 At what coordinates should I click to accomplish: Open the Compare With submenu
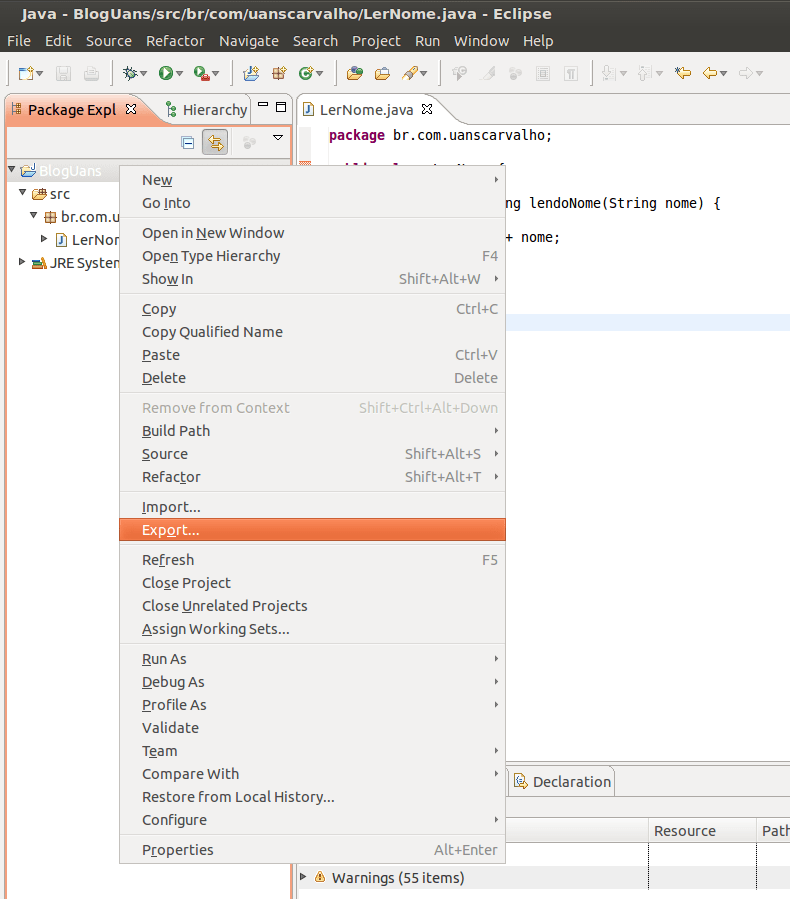point(312,773)
